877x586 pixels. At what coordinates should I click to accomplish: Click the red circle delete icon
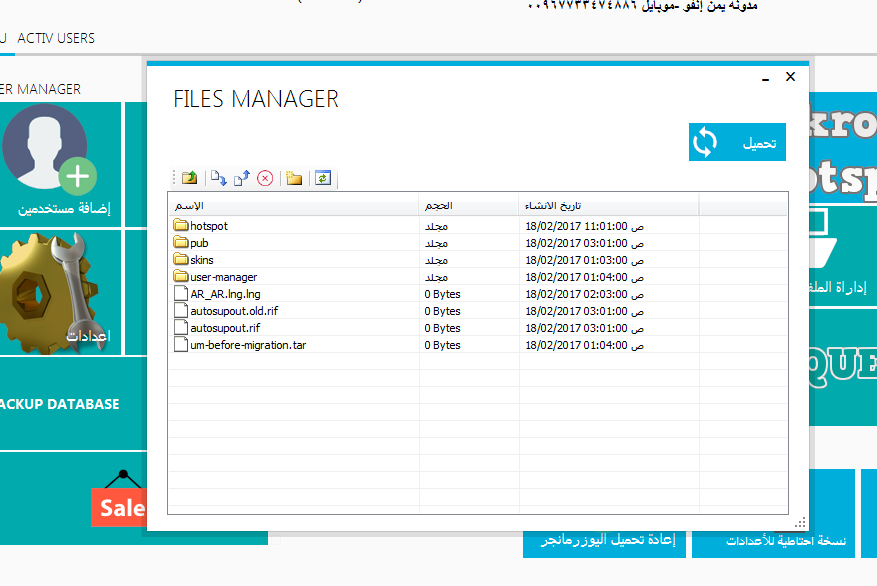pos(265,178)
